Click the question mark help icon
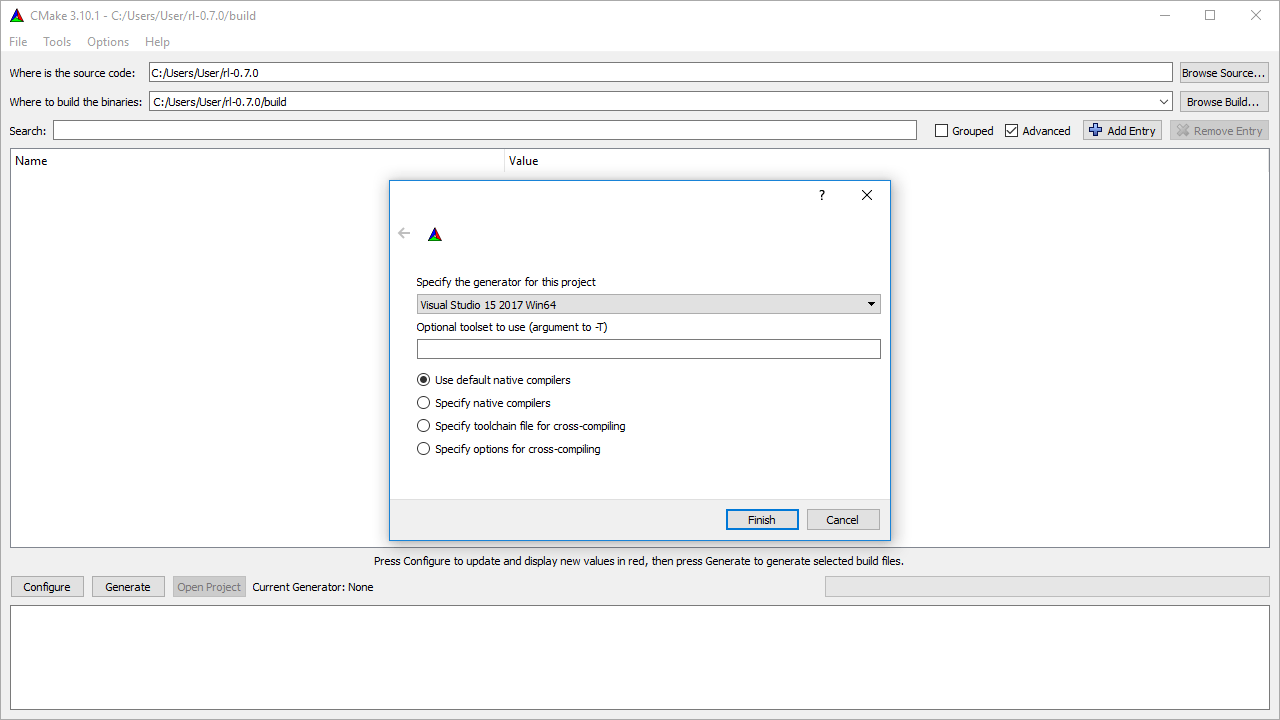This screenshot has height=720, width=1280. [821, 195]
